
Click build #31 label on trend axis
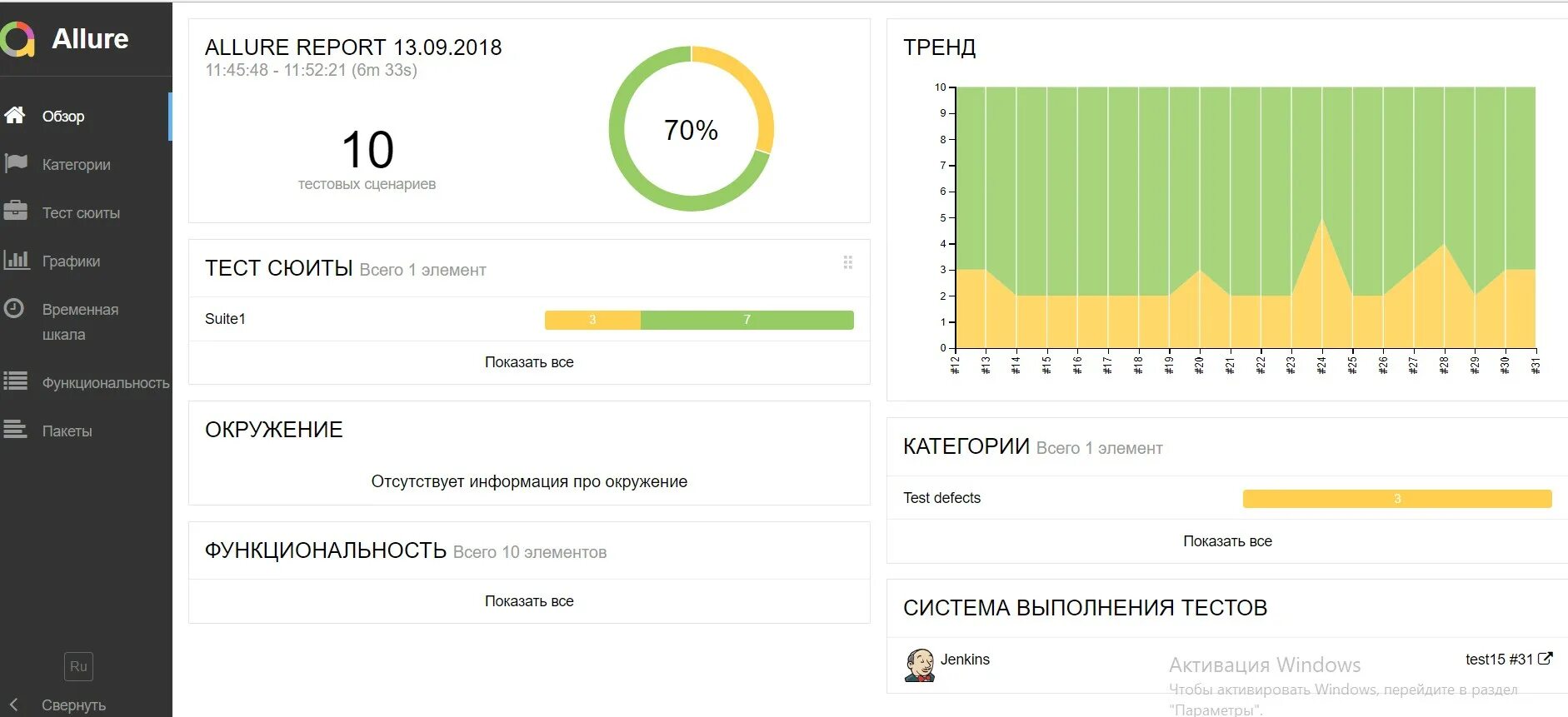1536,365
